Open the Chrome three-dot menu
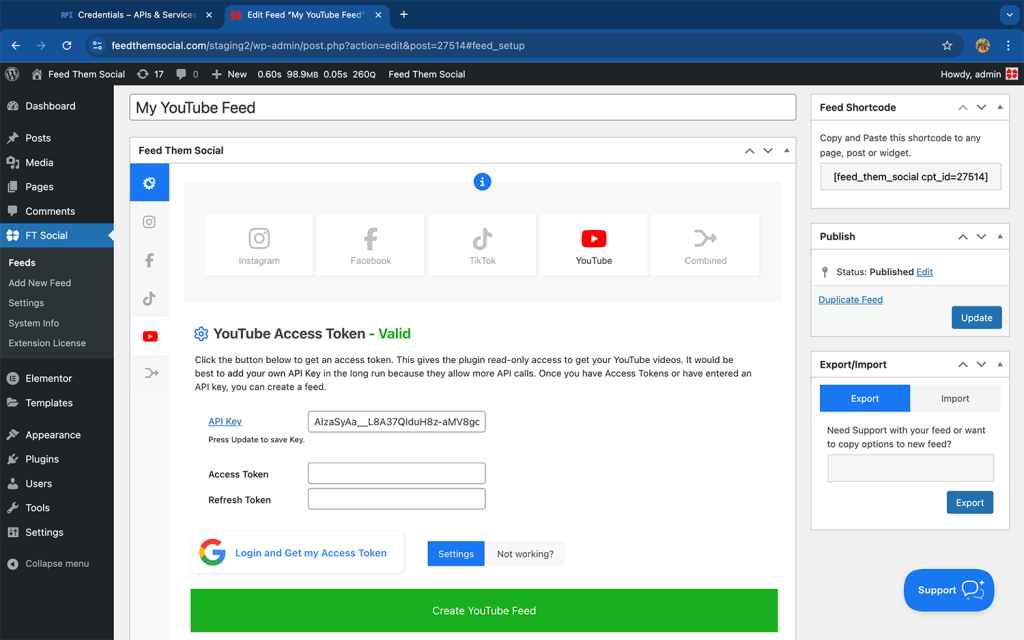 pos(1008,46)
